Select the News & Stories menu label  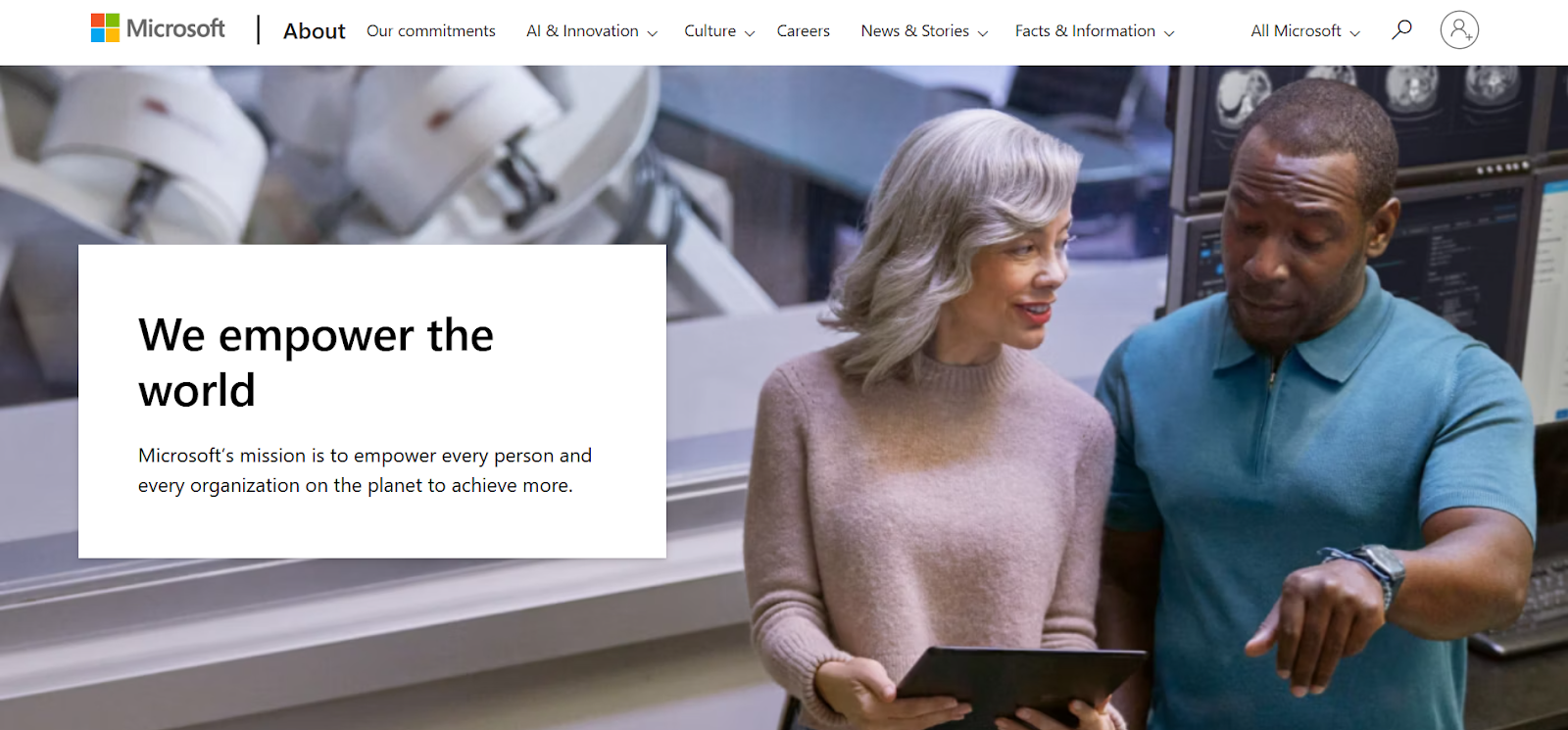pyautogui.click(x=914, y=31)
